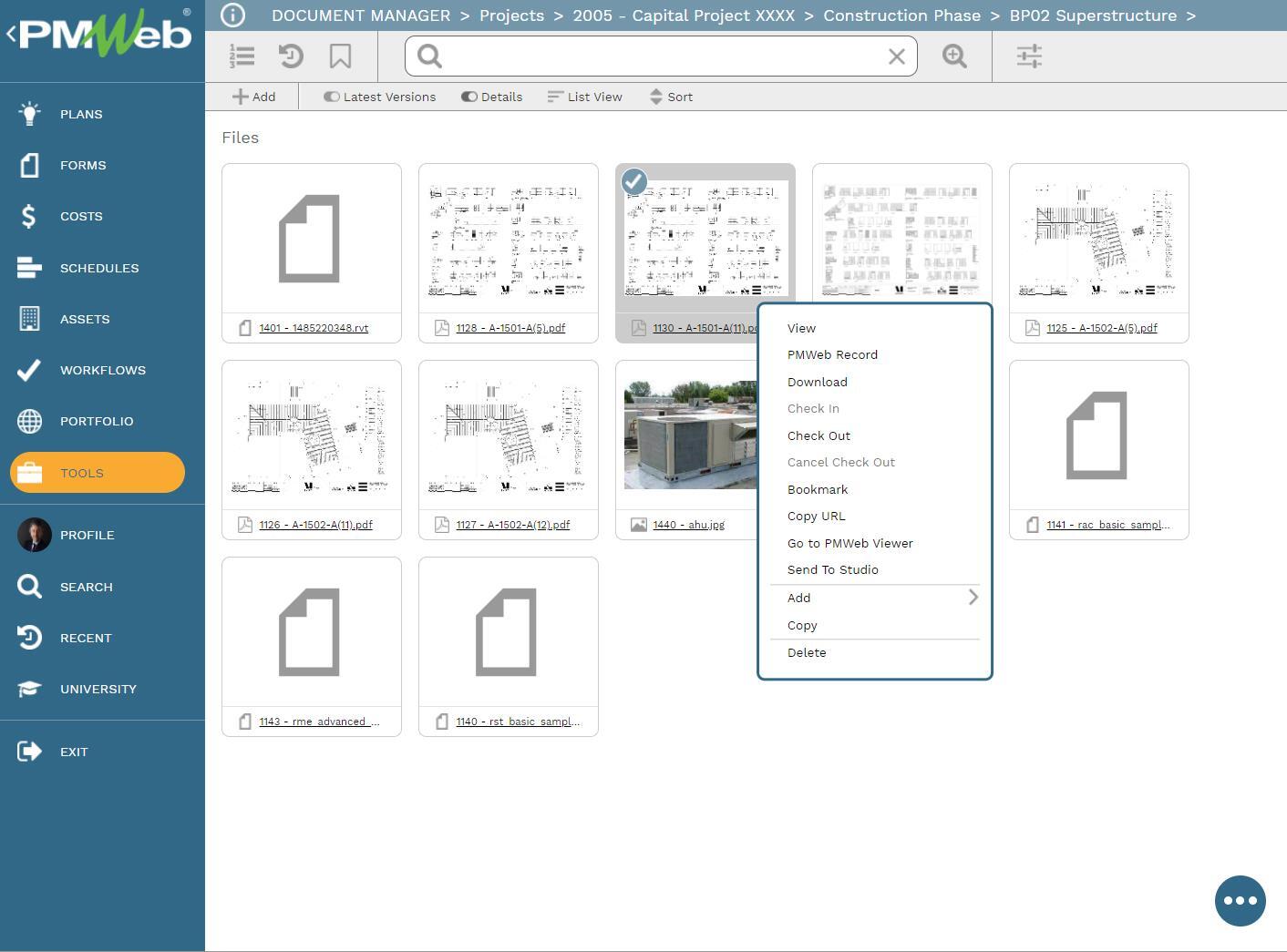Click the info icon beside Document Manager

[x=233, y=15]
